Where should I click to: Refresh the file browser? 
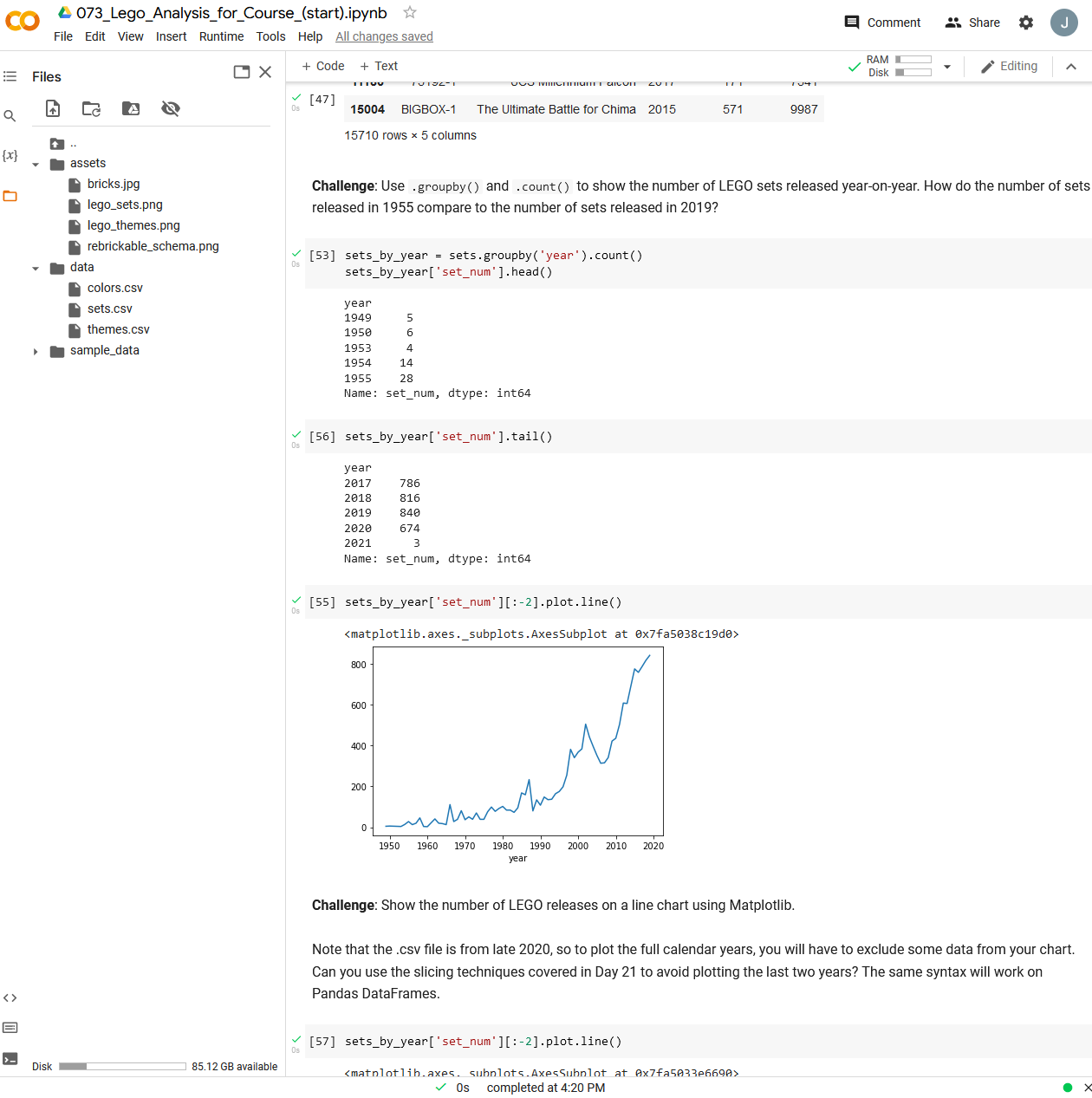(x=91, y=108)
